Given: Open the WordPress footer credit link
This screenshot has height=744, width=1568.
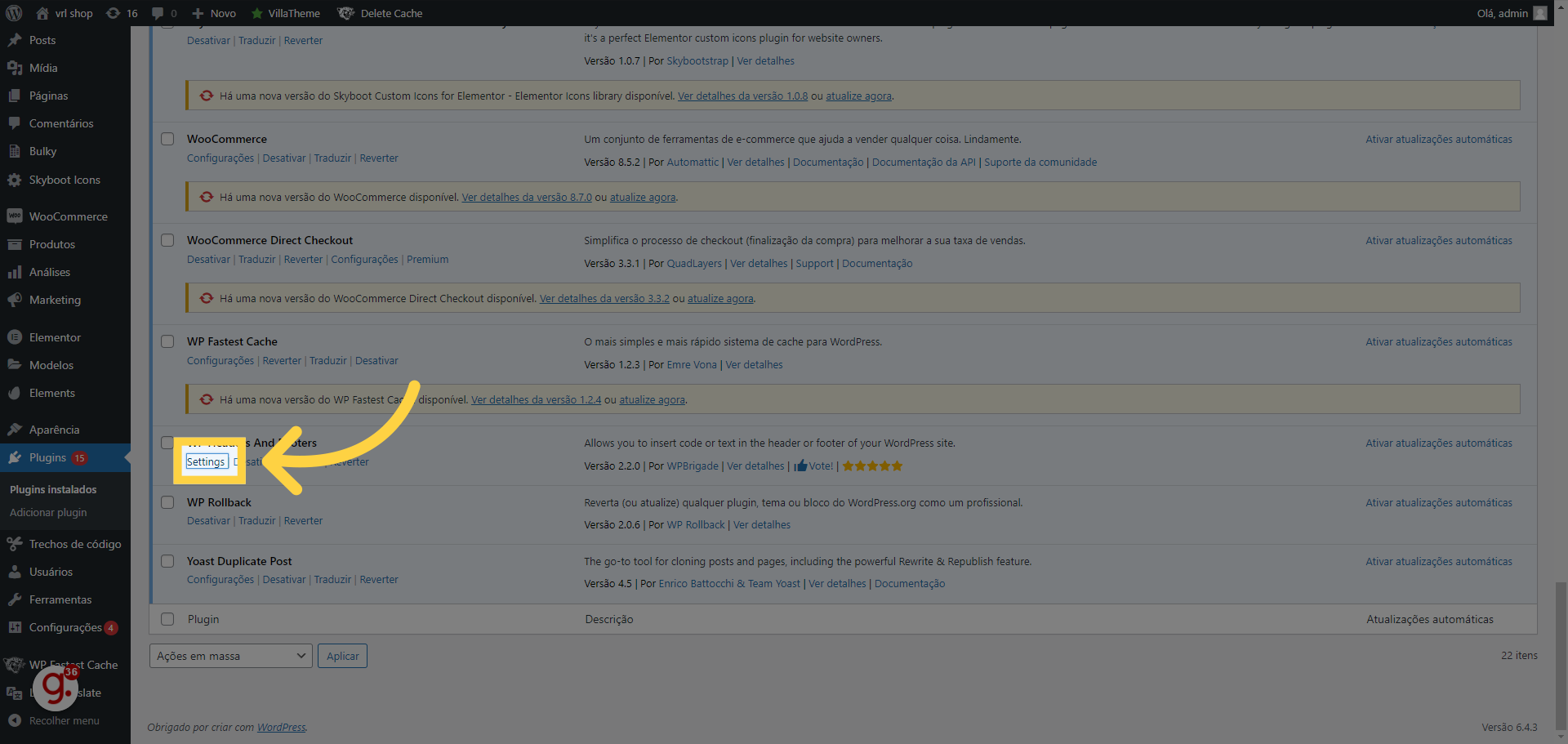Looking at the screenshot, I should pyautogui.click(x=282, y=727).
